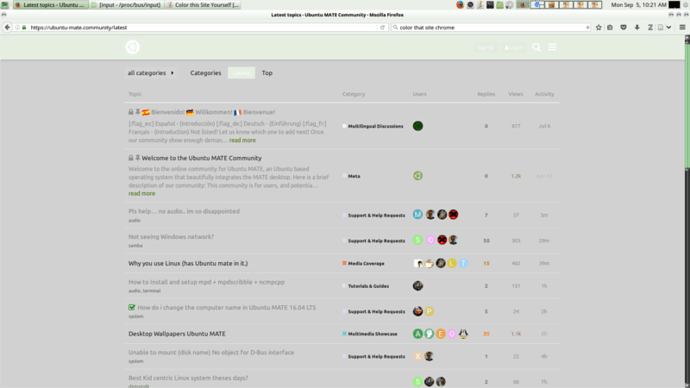This screenshot has height=388, width=690.
Task: Click the page vertical scrollbar
Action: [x=687, y=211]
